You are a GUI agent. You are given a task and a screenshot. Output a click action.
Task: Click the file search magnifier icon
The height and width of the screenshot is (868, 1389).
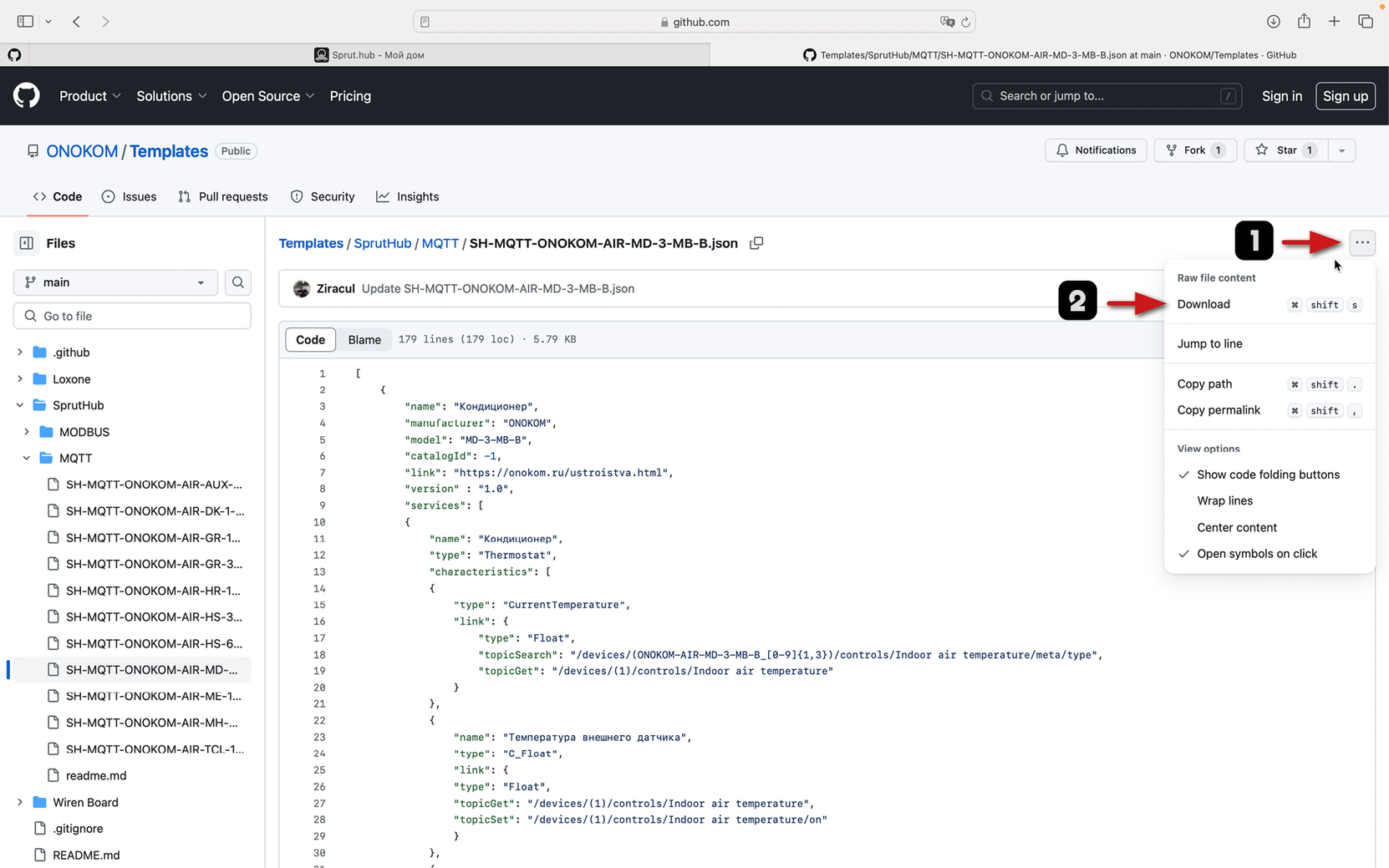238,282
